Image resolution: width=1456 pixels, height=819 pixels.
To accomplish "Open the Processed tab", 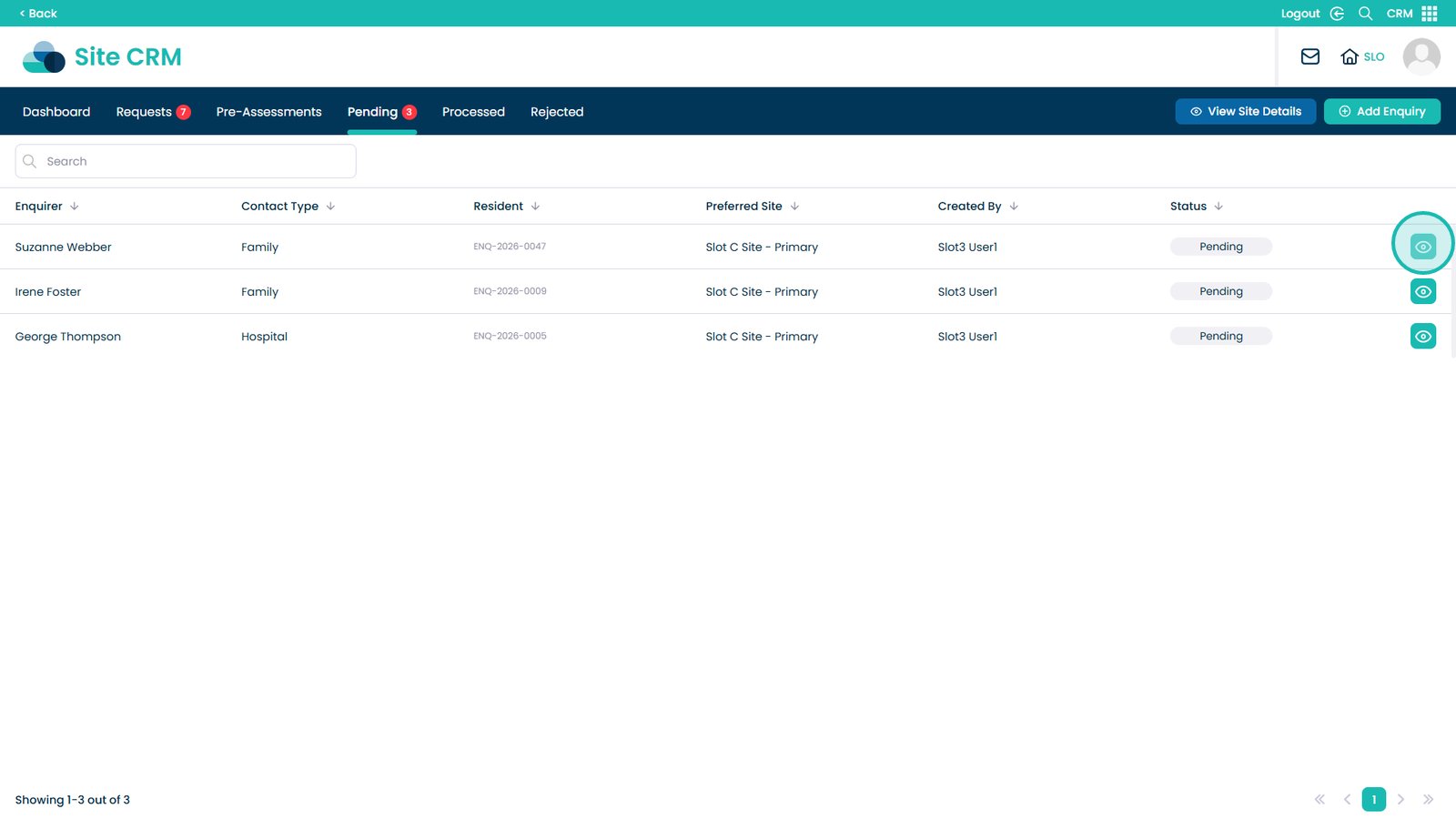I will (x=473, y=112).
